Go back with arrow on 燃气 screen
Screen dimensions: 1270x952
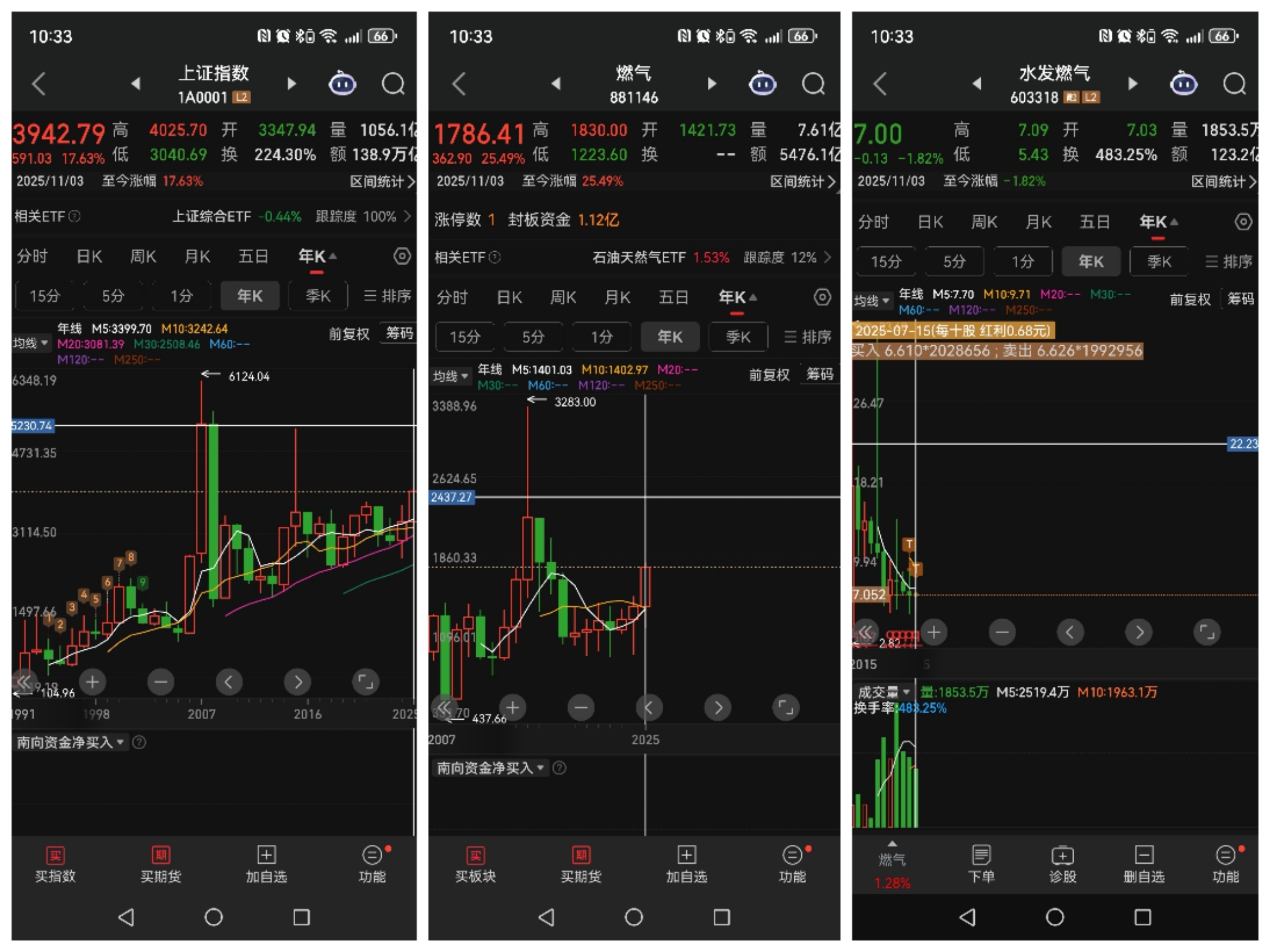click(460, 84)
